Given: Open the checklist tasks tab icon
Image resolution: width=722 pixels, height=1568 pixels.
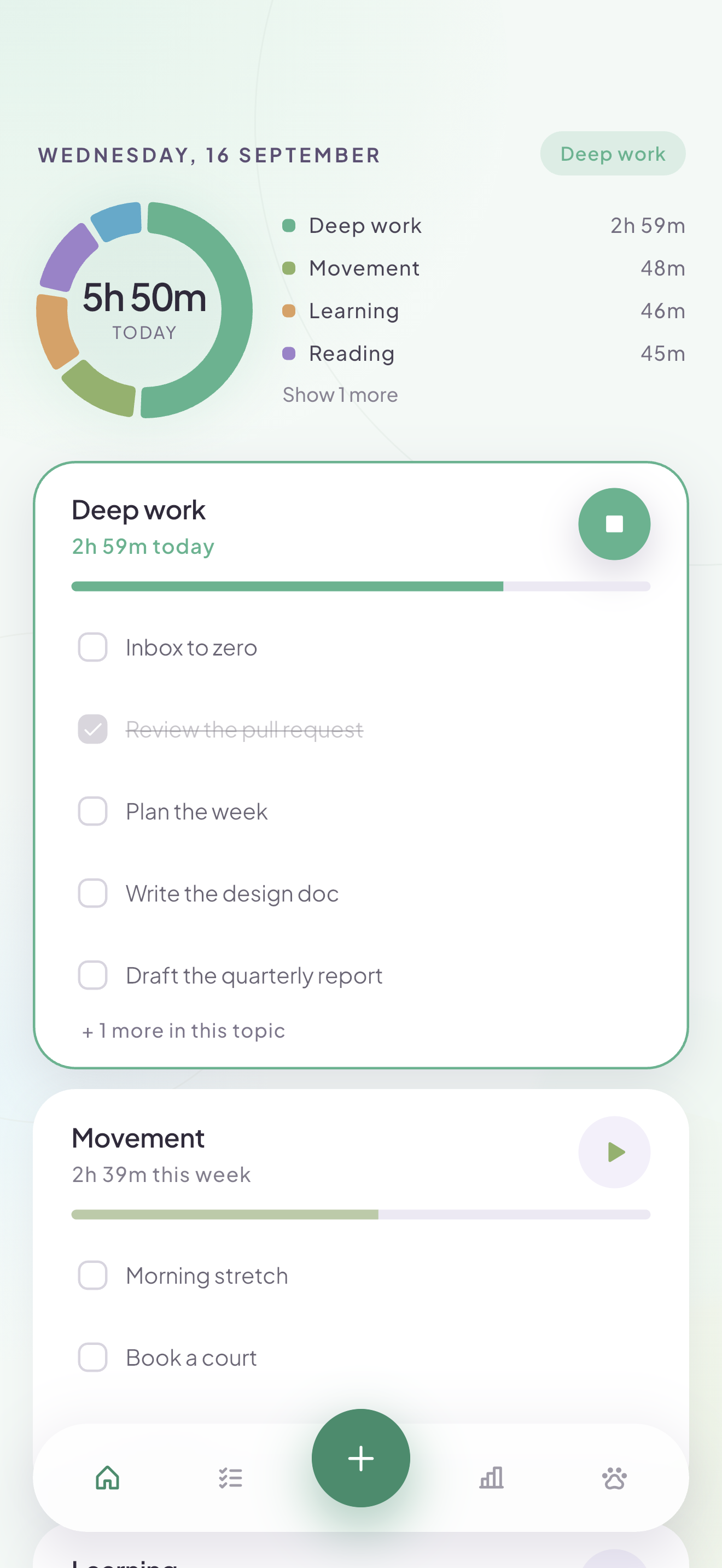Looking at the screenshot, I should (231, 1478).
